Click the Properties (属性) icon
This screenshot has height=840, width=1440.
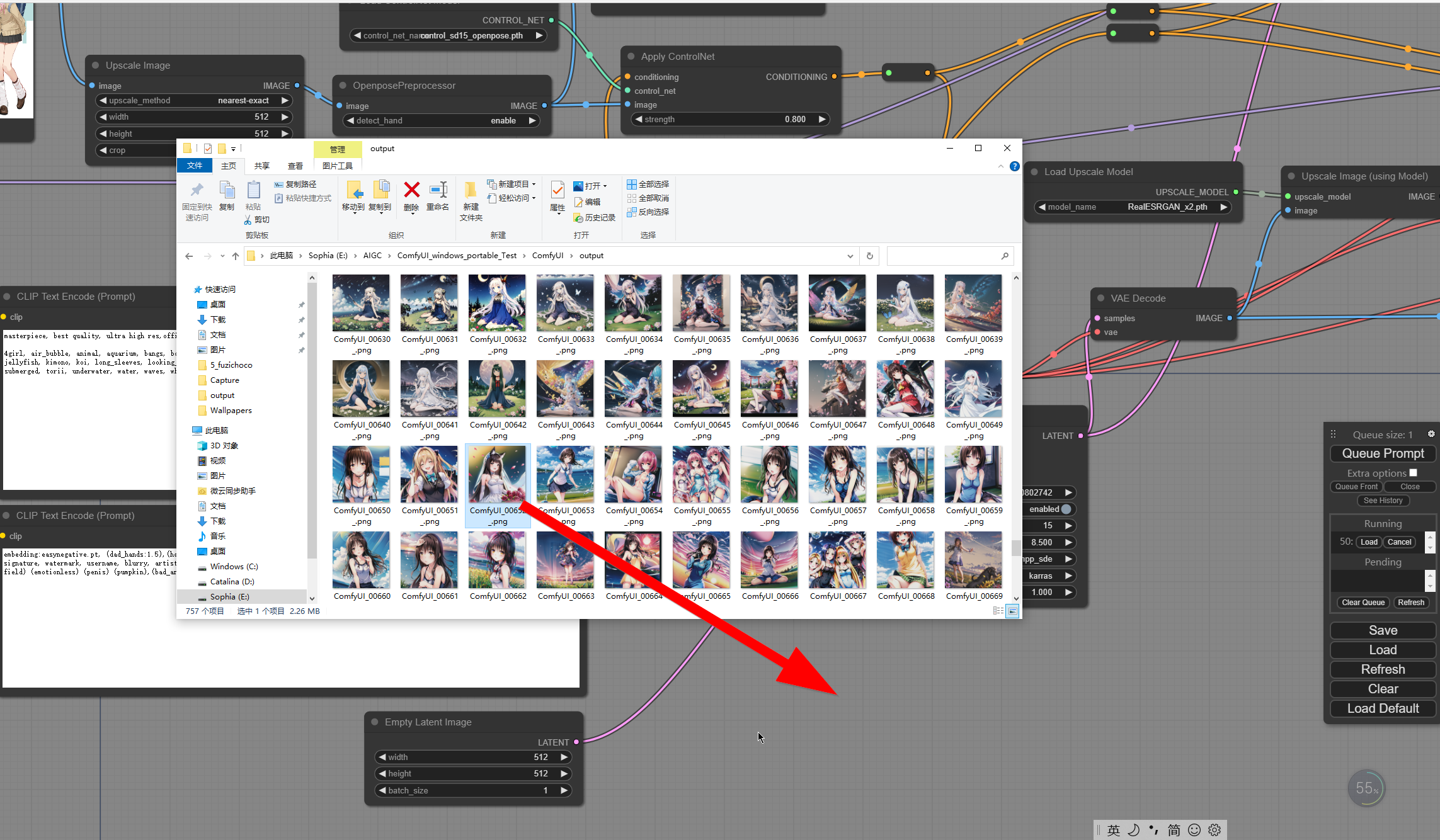557,190
